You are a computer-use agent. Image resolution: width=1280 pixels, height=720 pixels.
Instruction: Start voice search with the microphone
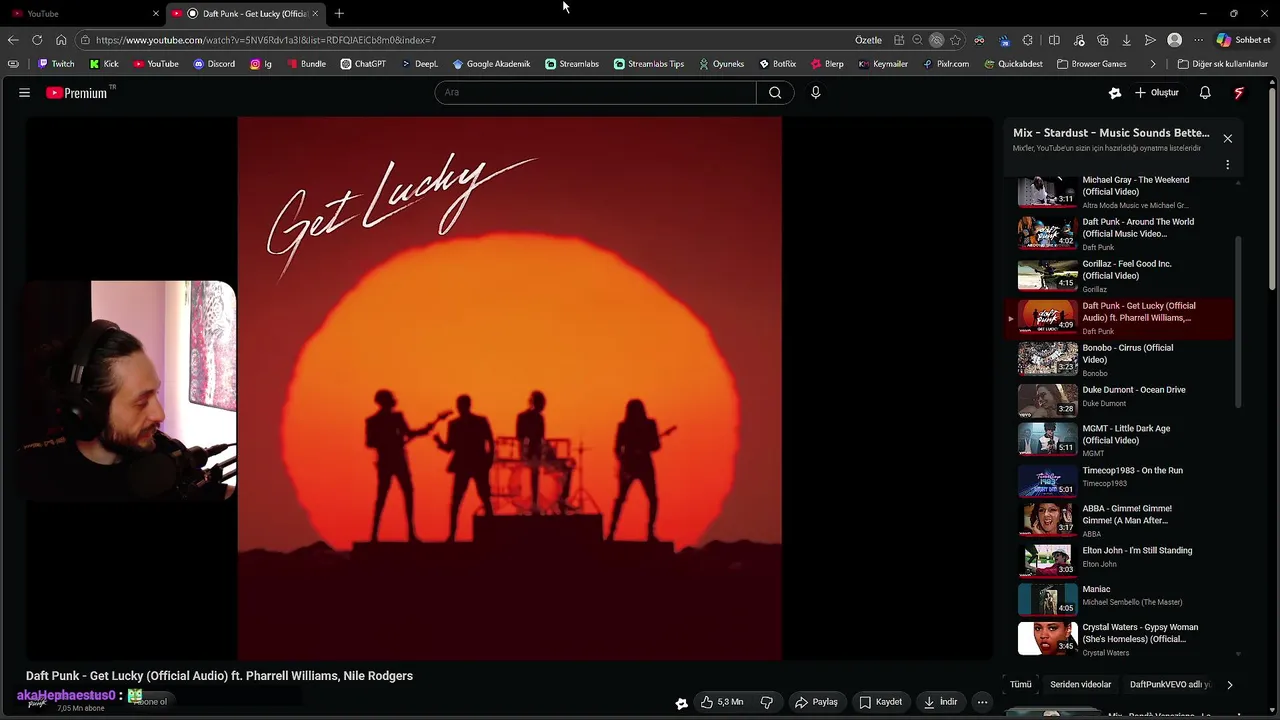click(815, 93)
